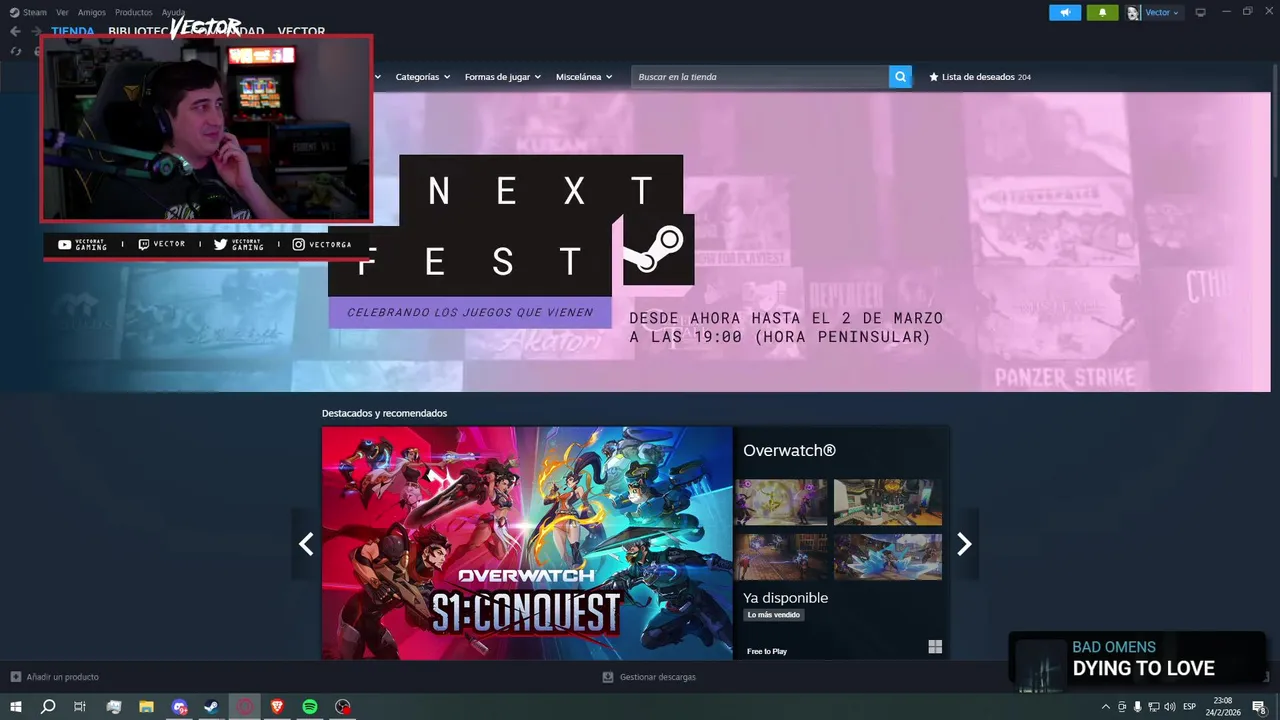The width and height of the screenshot is (1280, 720).
Task: Click the Bad Omens Dying to Love widget
Action: [1137, 659]
